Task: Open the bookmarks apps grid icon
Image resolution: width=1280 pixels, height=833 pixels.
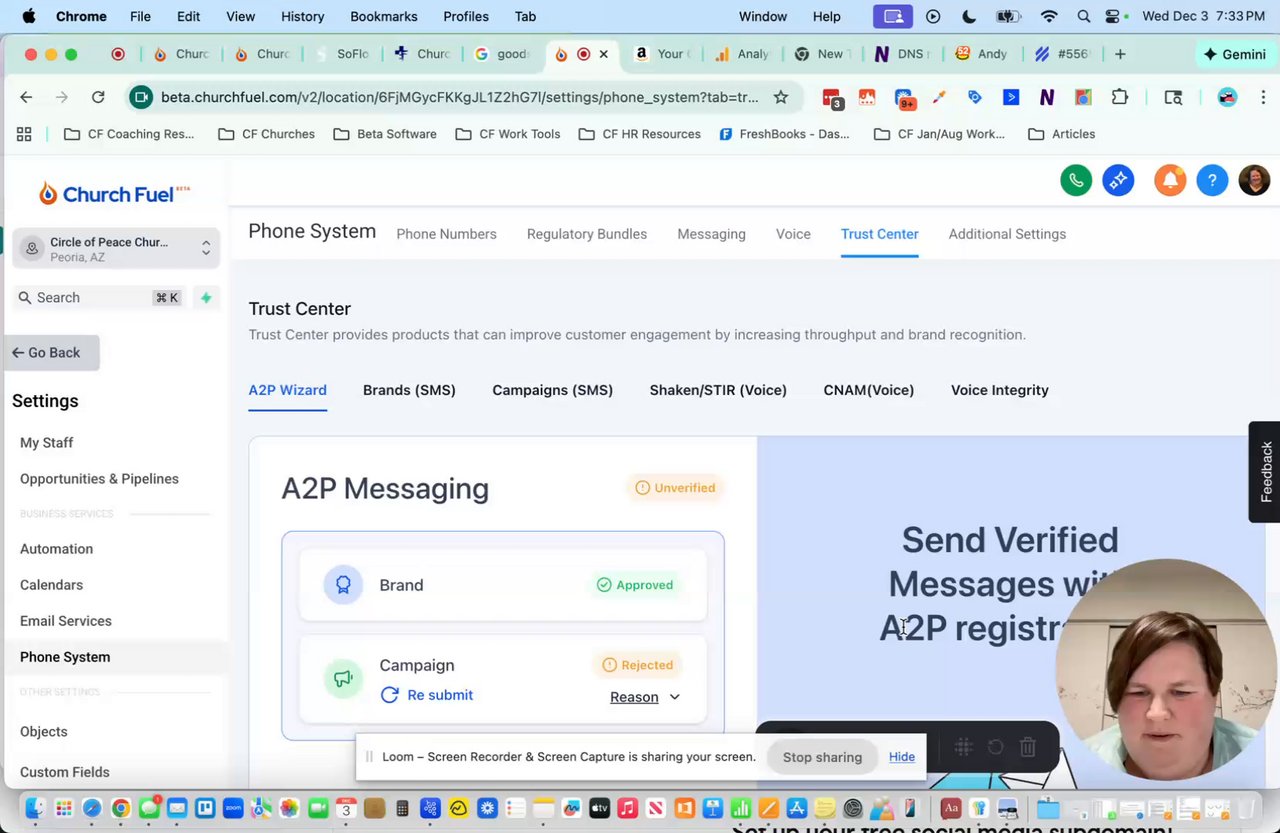Action: coord(24,134)
